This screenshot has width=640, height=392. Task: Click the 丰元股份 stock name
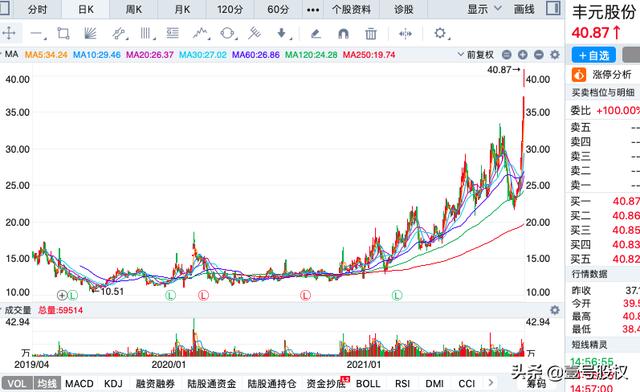tap(604, 12)
